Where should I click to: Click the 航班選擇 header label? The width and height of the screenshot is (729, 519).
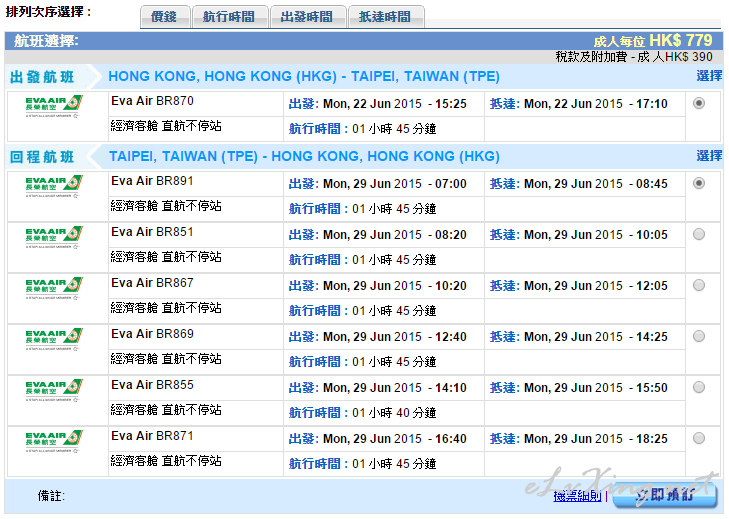coord(46,41)
